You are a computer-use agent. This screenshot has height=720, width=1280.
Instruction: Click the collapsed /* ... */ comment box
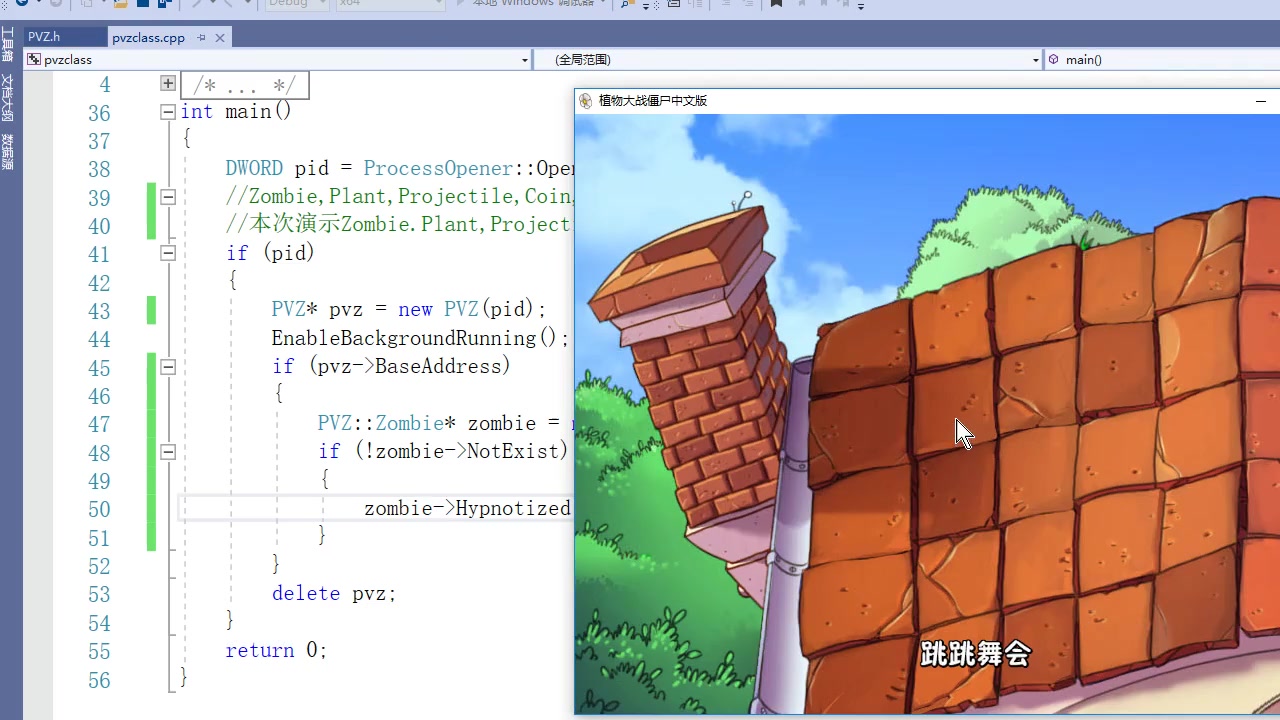point(245,85)
